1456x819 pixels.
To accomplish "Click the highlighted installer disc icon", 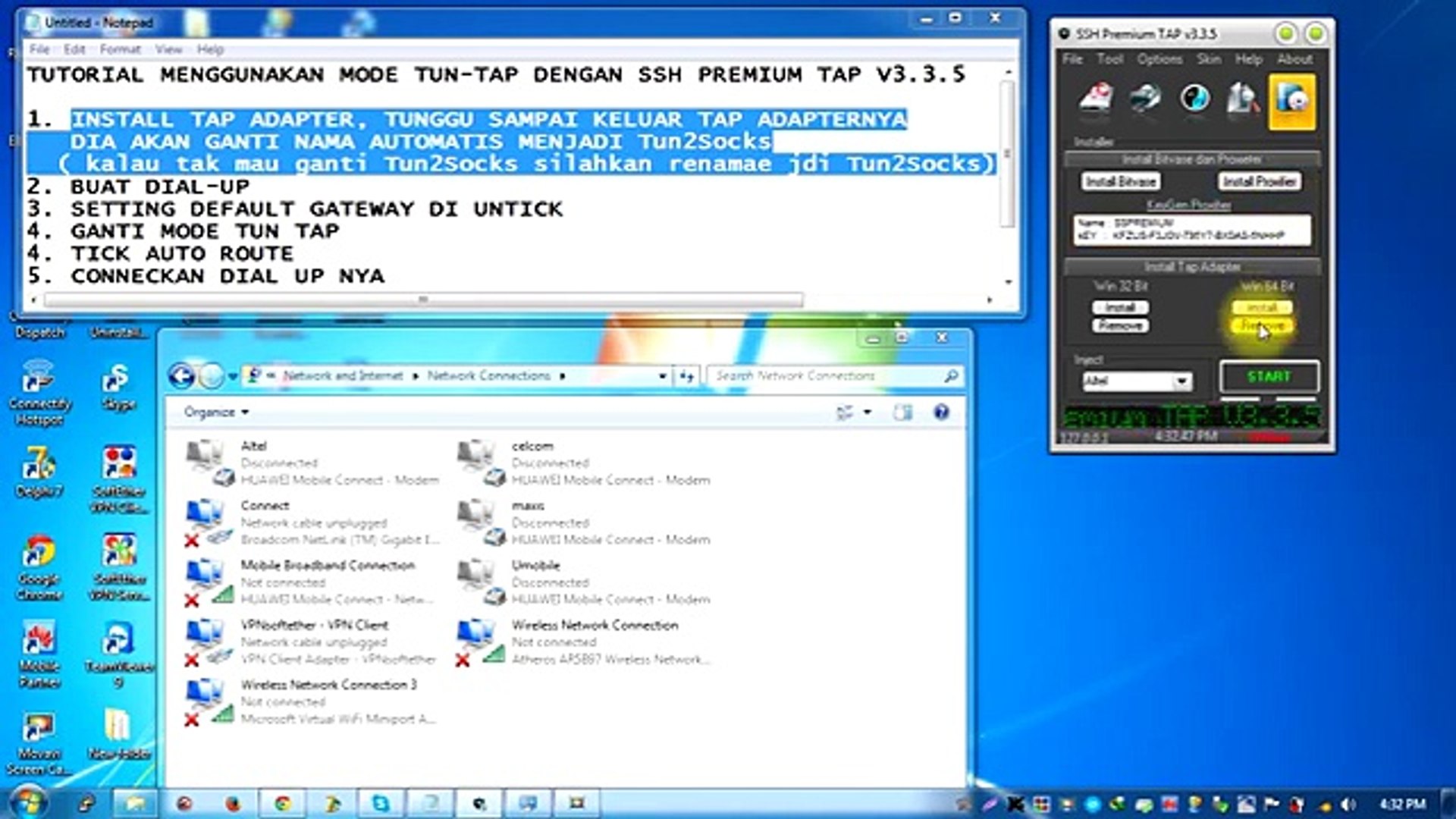I will click(x=1291, y=101).
